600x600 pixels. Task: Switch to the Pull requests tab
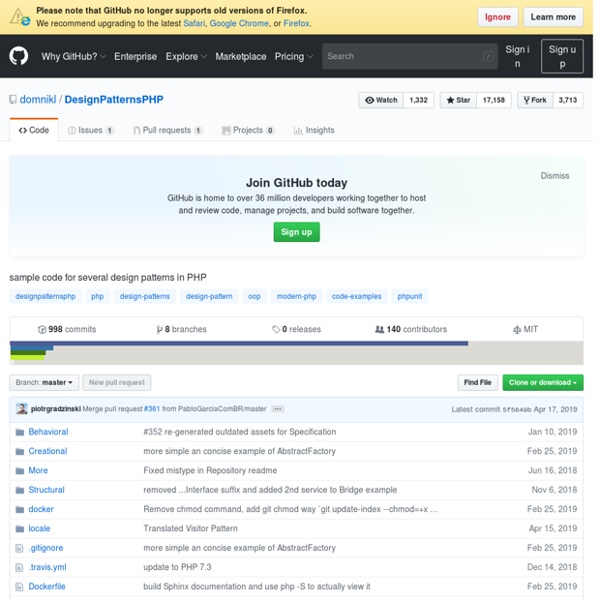[x=168, y=130]
